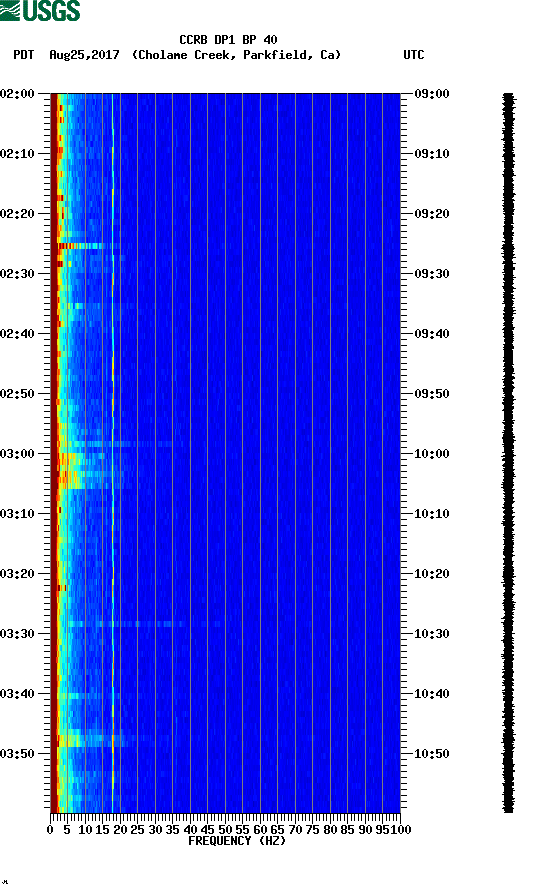Click the 02:10 PDT time label
Image resolution: width=552 pixels, height=893 pixels.
click(18, 154)
